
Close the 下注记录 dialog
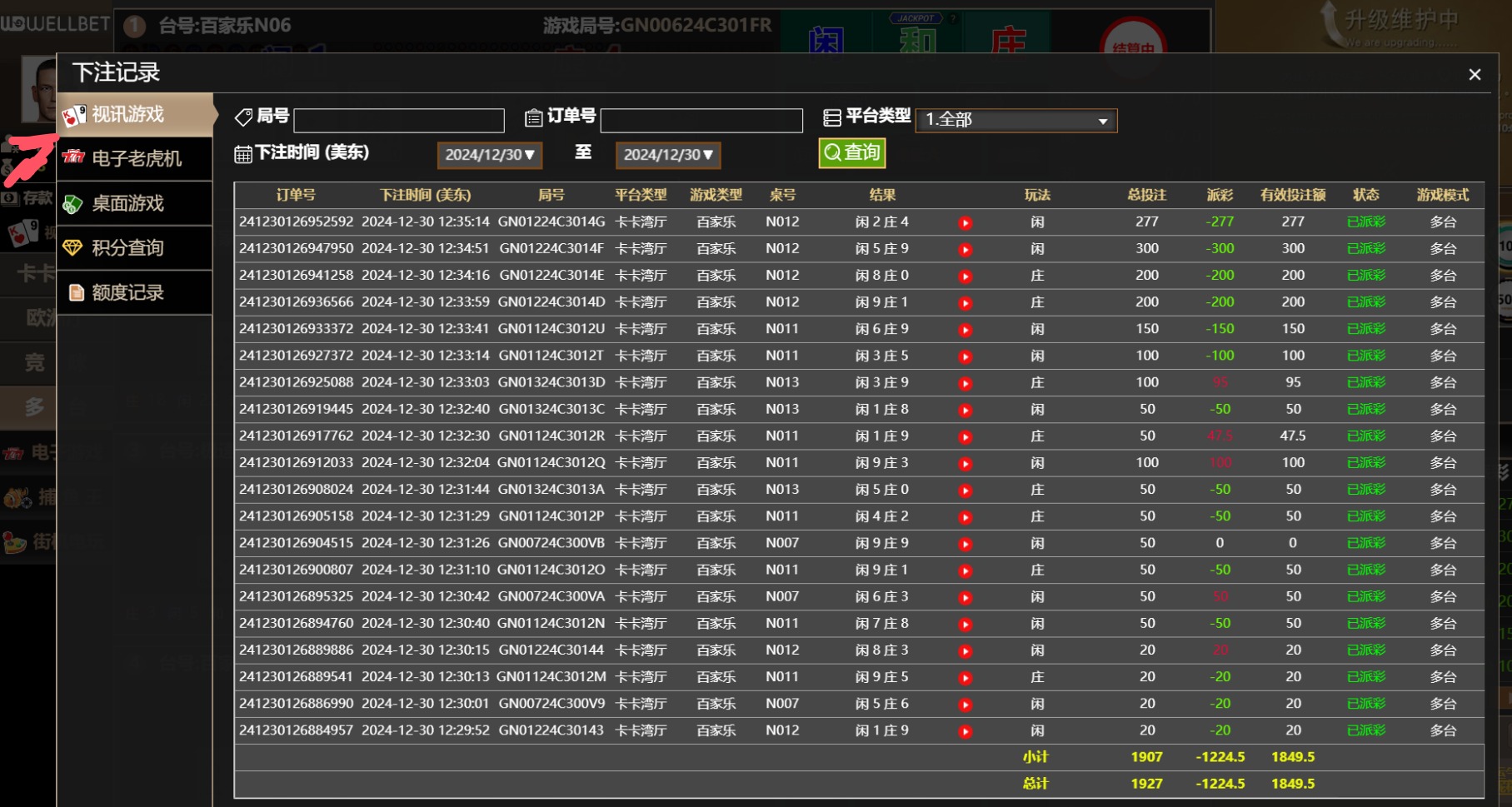coord(1475,75)
